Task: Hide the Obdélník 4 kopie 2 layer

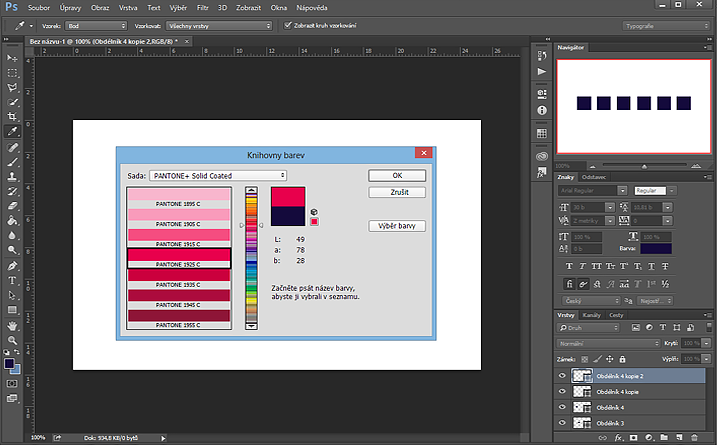Action: click(562, 376)
